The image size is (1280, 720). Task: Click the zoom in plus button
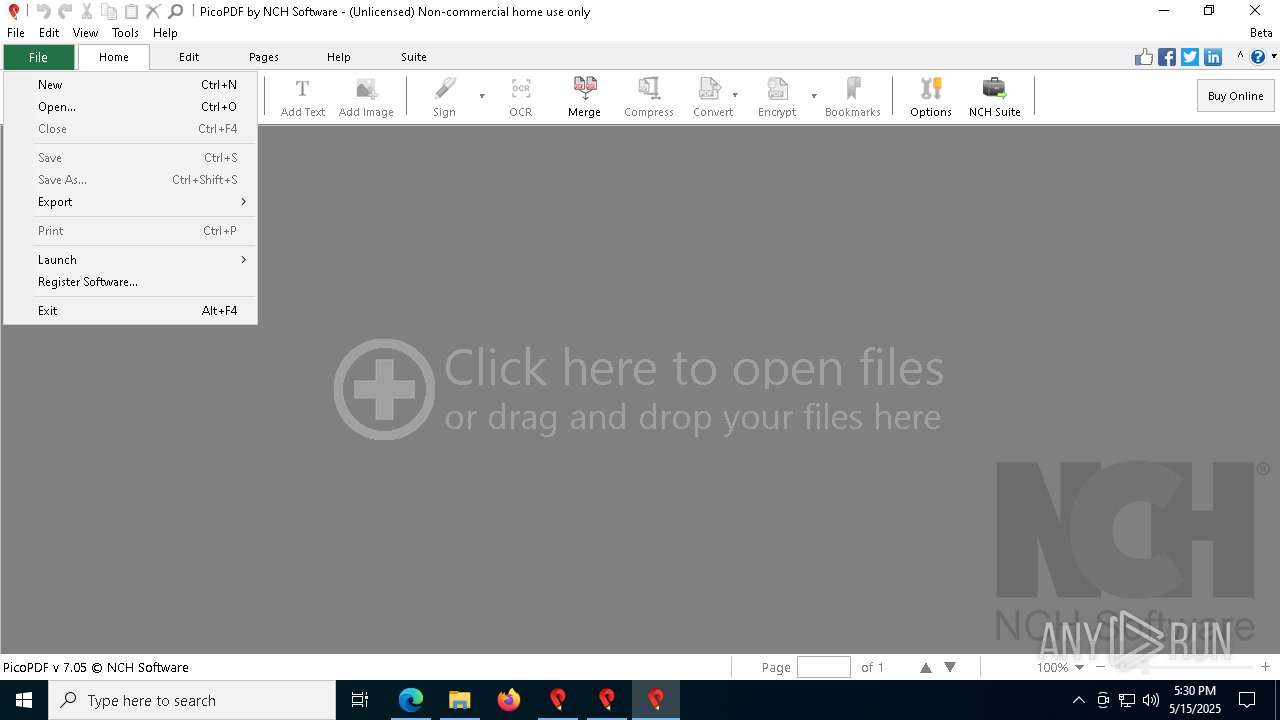1265,667
